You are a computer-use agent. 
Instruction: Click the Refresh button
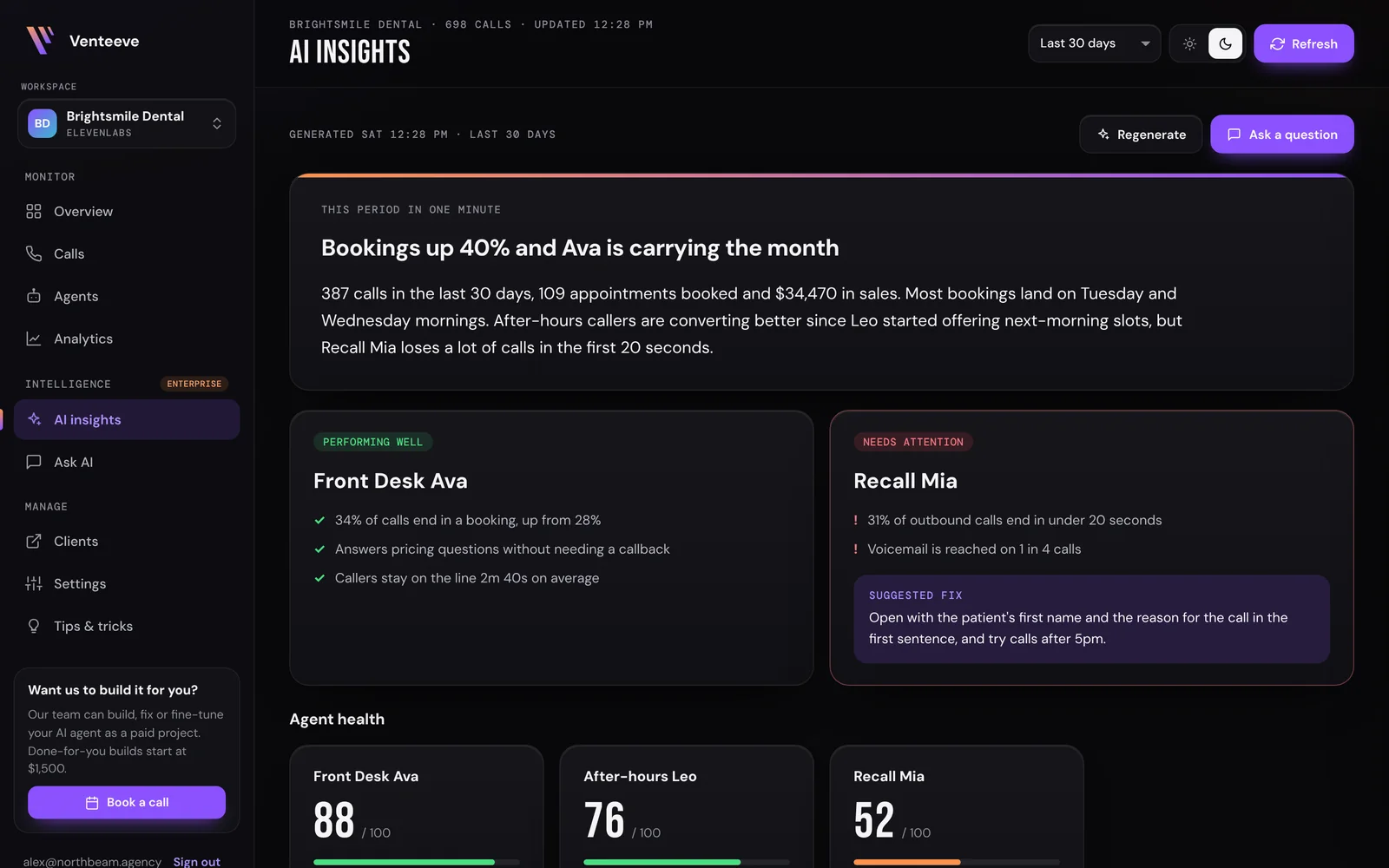pyautogui.click(x=1304, y=43)
